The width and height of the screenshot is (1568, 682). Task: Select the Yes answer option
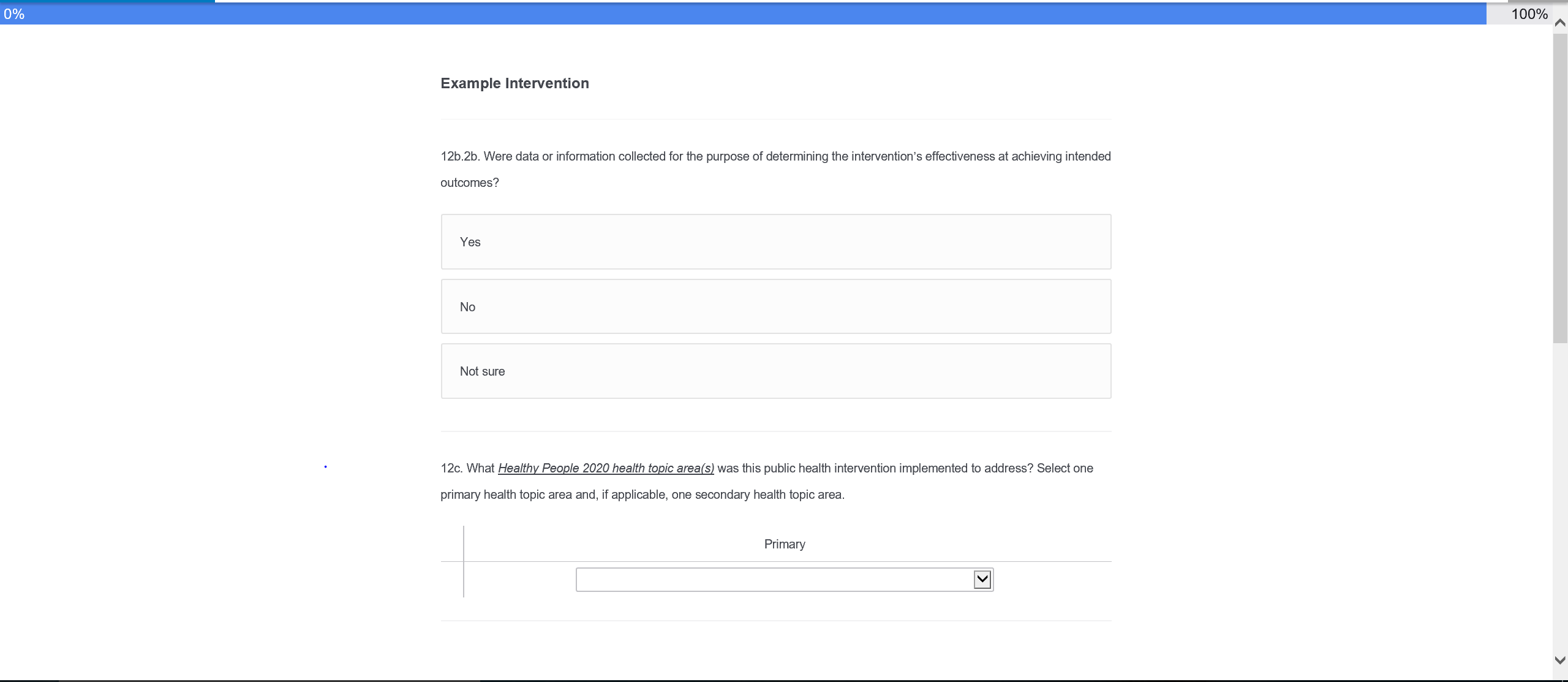pos(775,241)
